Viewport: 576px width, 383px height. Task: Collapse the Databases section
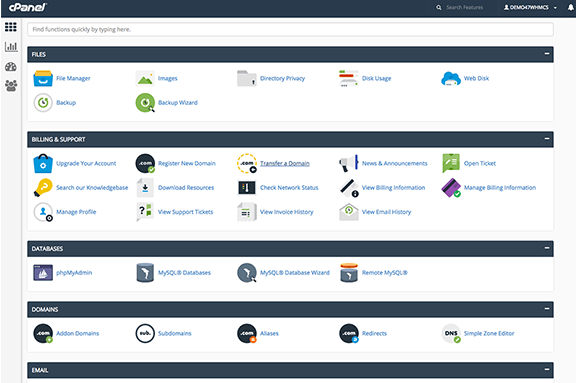(x=547, y=248)
